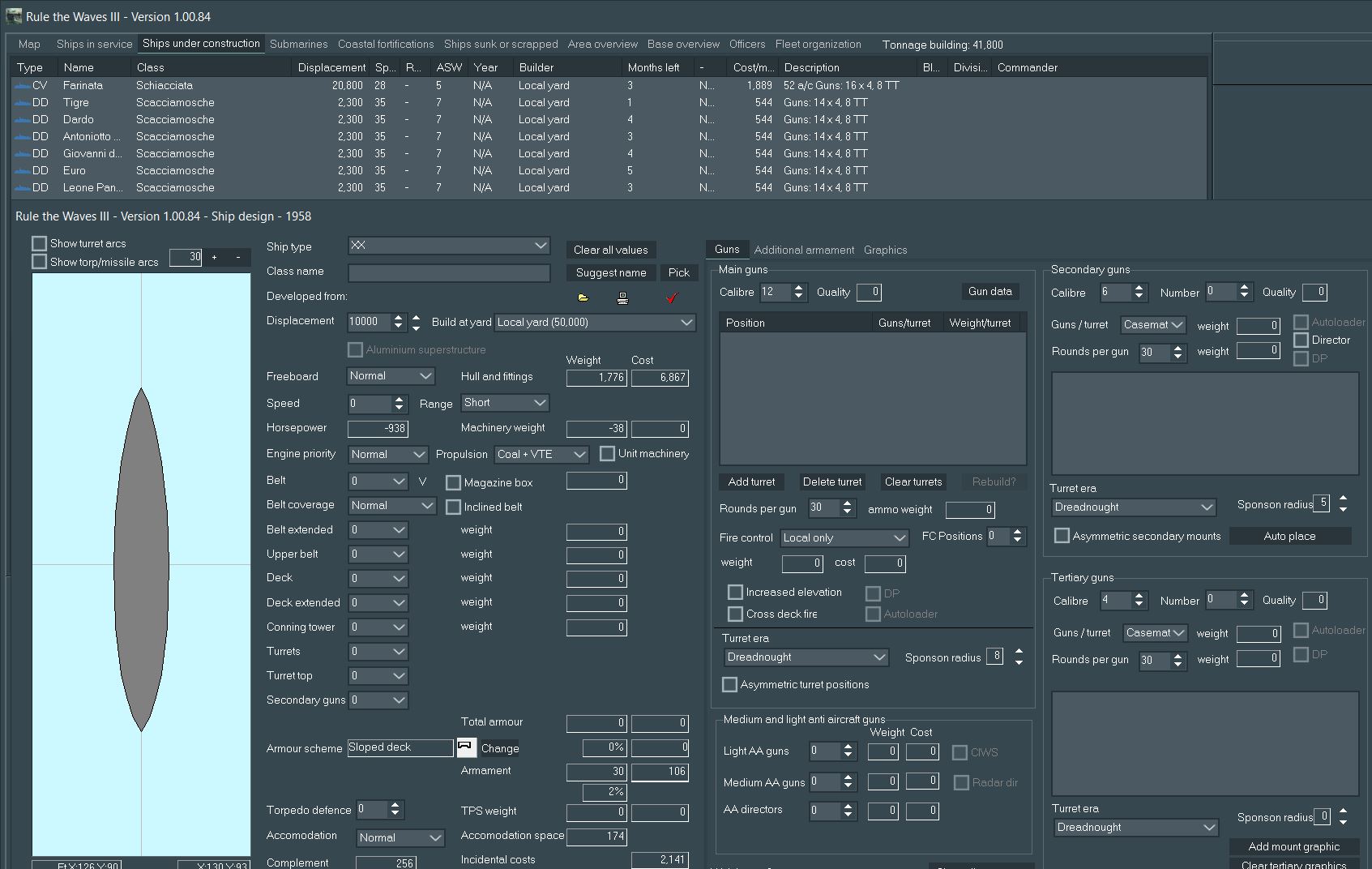Increase Secondary guns Sponson radius value
Screen dimensions: 1372x869
pos(1343,499)
